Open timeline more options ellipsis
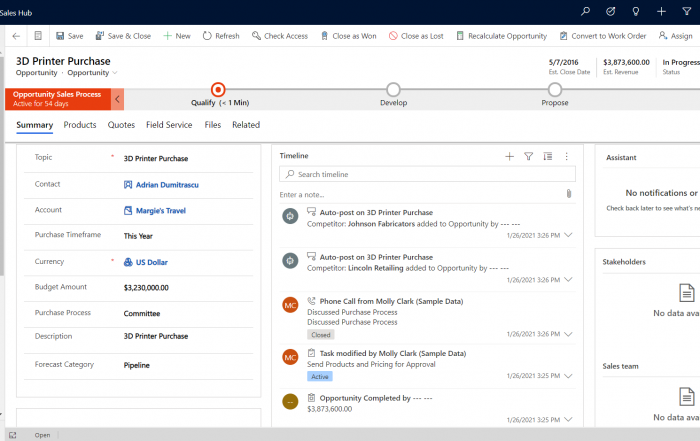 (x=567, y=156)
